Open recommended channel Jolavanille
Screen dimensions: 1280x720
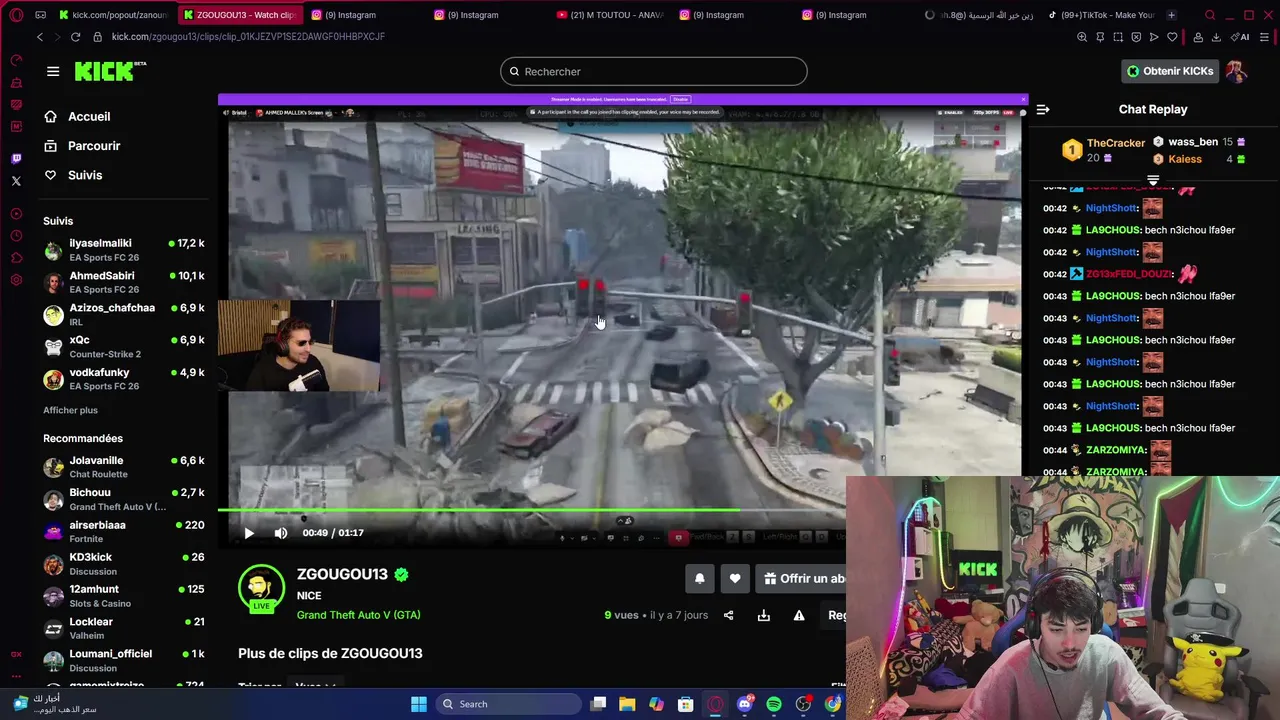[124, 467]
